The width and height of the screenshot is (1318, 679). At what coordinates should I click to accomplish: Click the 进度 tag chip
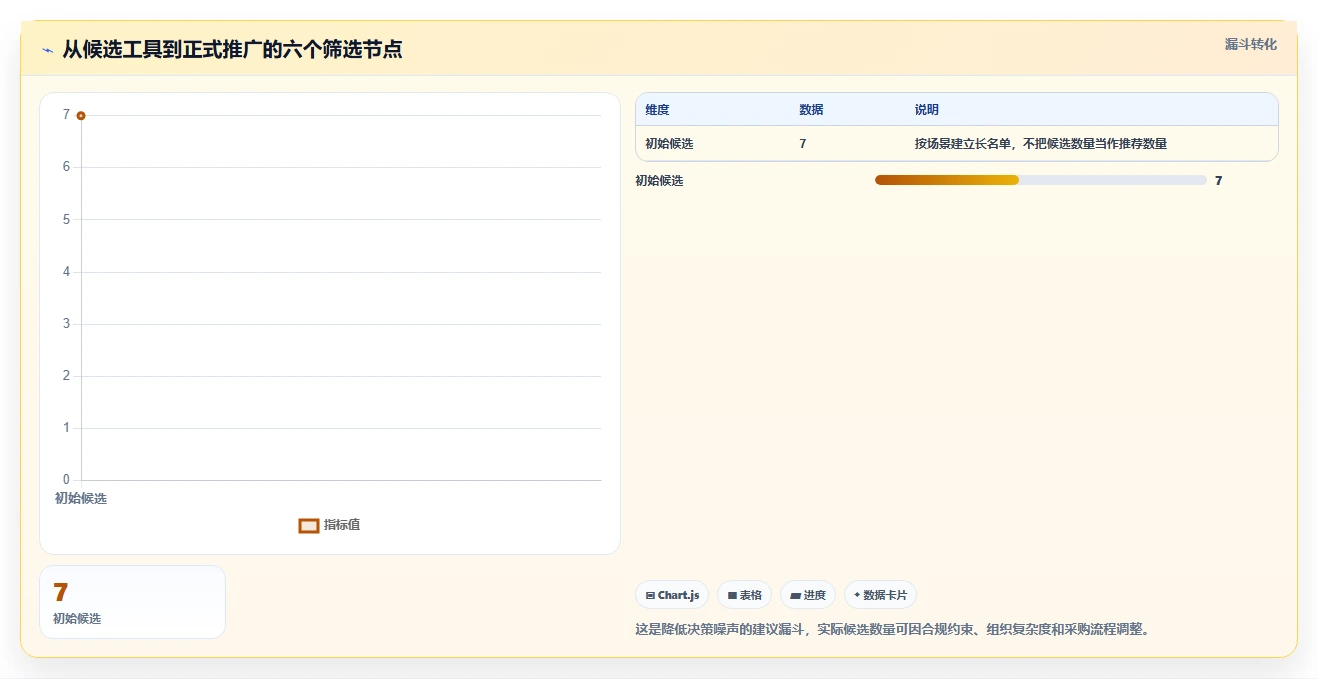click(808, 595)
